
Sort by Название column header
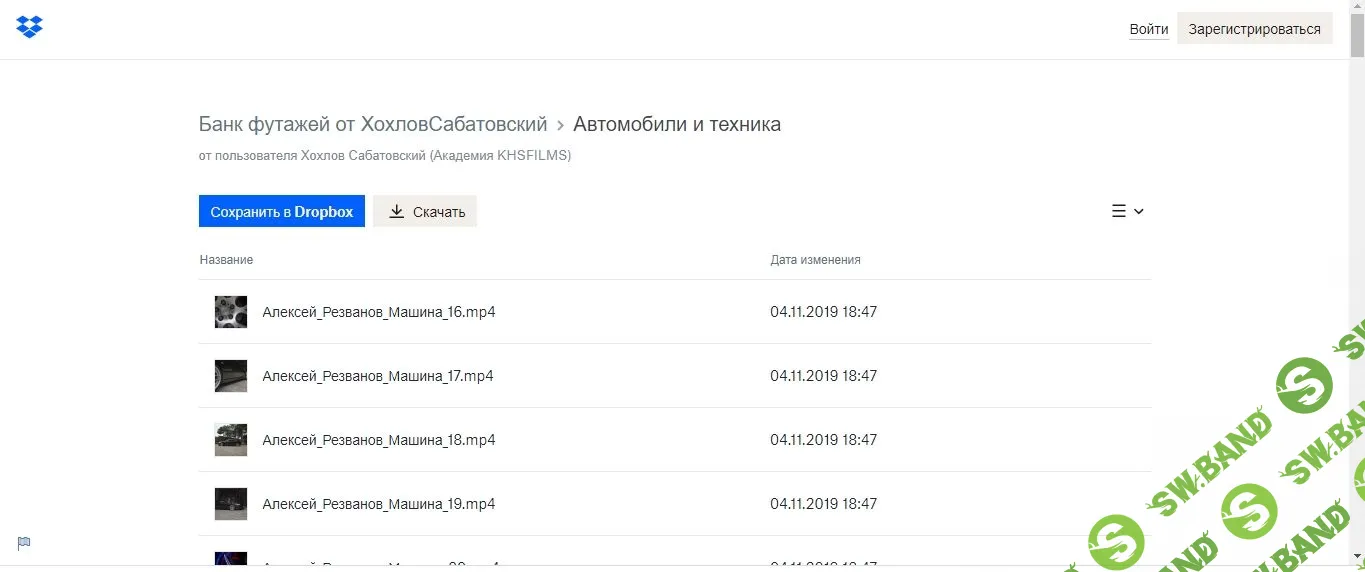click(x=226, y=260)
